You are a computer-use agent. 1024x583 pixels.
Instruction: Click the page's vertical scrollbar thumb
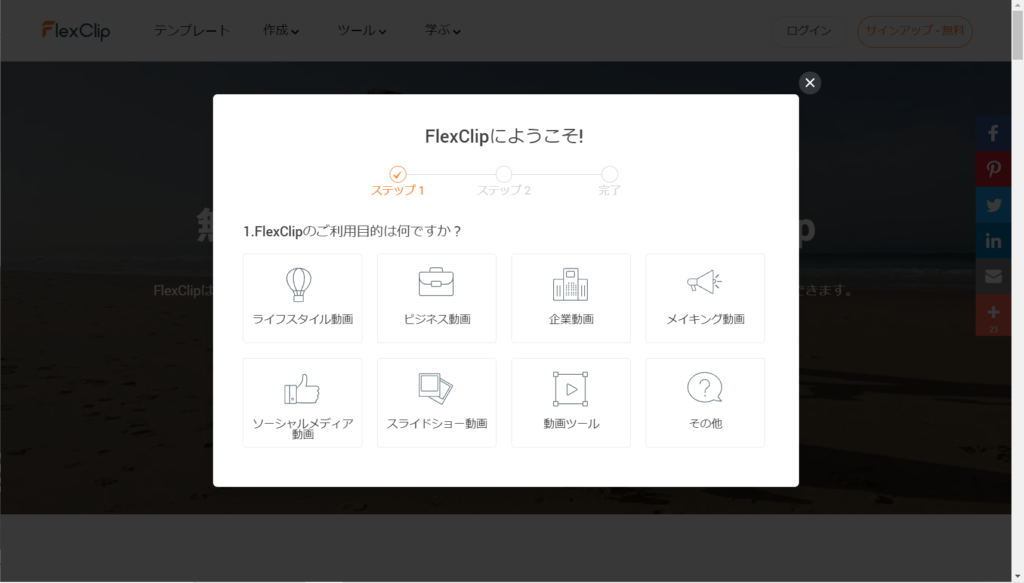point(1017,36)
